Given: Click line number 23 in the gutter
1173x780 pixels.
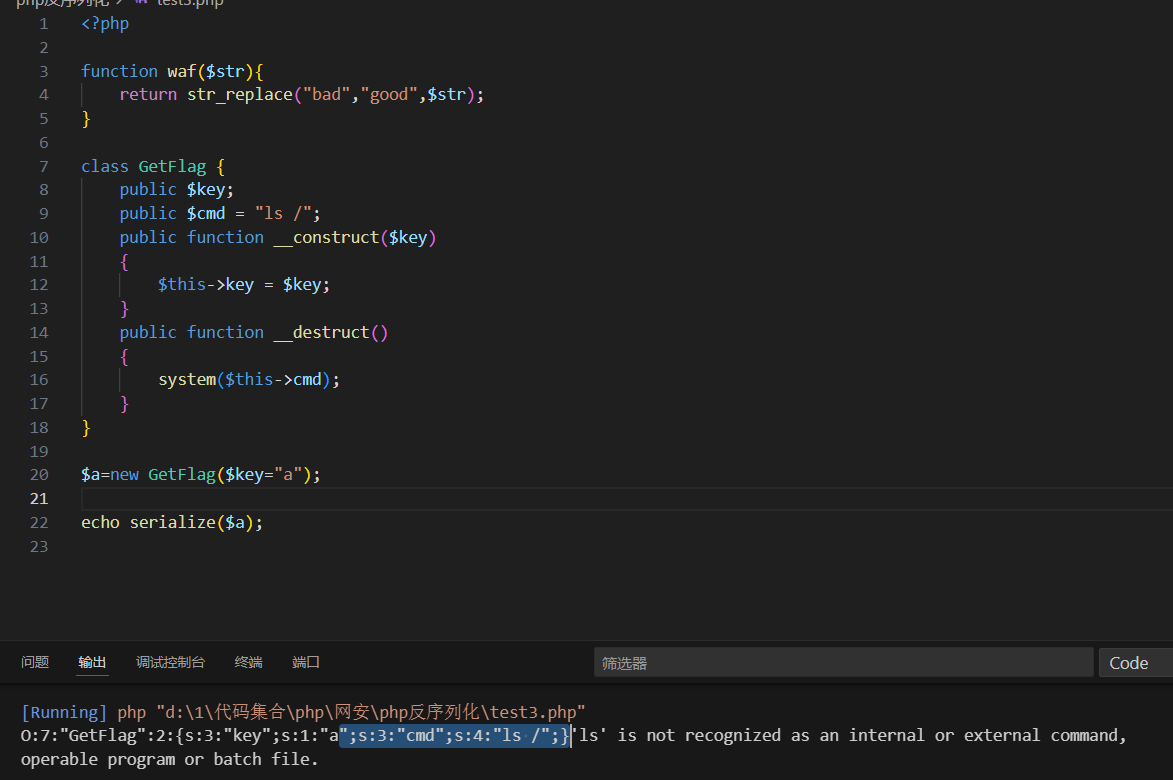Looking at the screenshot, I should [x=39, y=546].
